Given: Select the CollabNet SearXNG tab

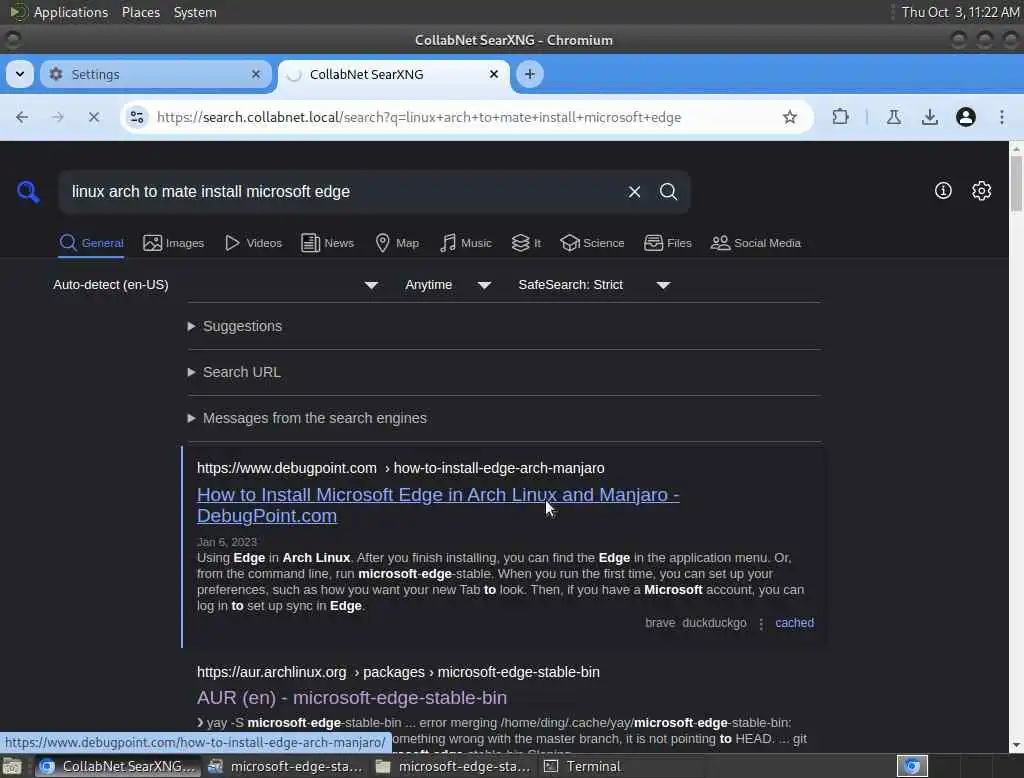Looking at the screenshot, I should click(394, 74).
